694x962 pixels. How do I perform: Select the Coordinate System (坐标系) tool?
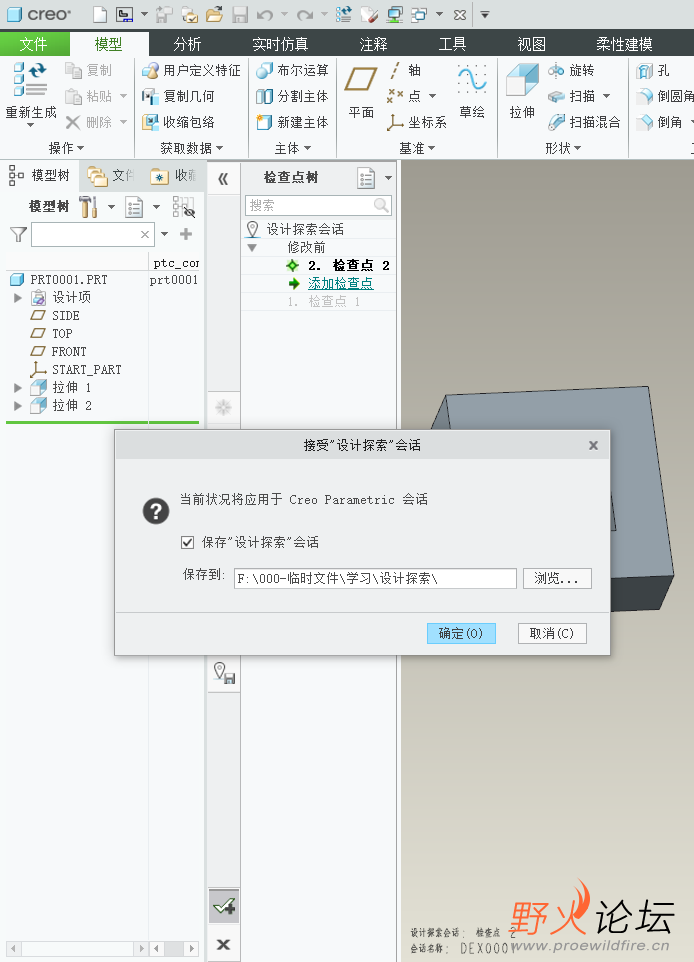tap(417, 123)
